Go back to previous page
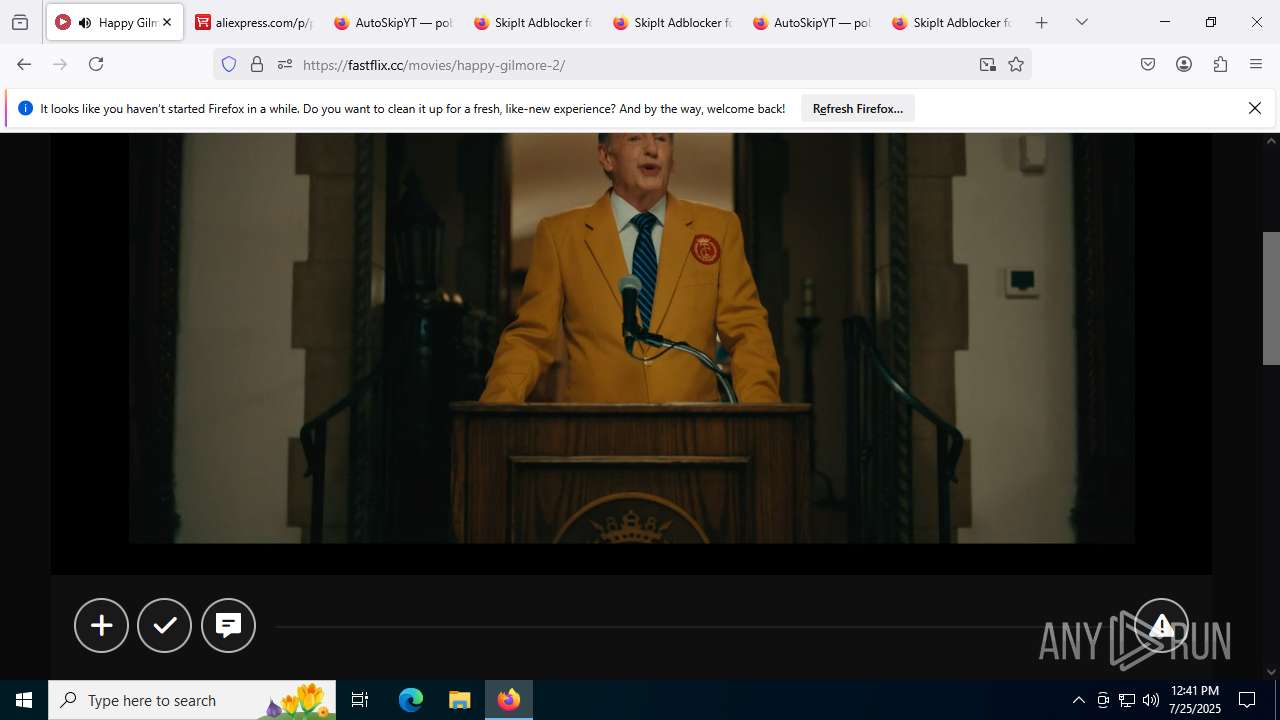 pos(24,64)
